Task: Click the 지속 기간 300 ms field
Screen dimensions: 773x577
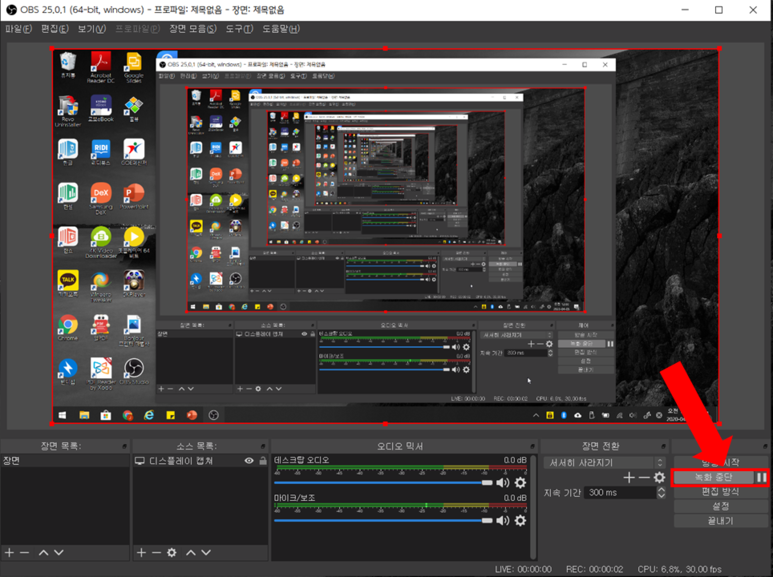Action: [620, 492]
